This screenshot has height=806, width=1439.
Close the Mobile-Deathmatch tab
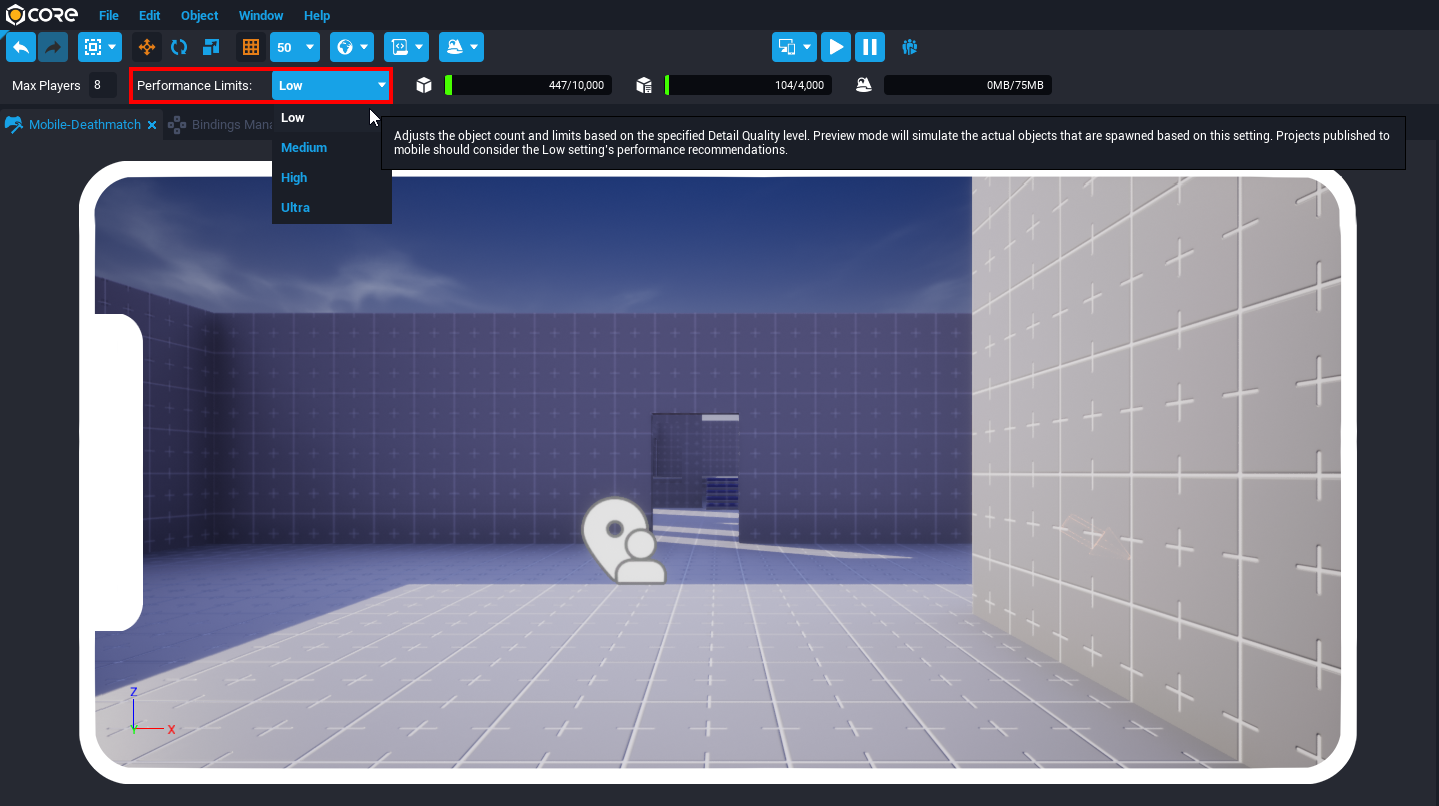coord(152,125)
